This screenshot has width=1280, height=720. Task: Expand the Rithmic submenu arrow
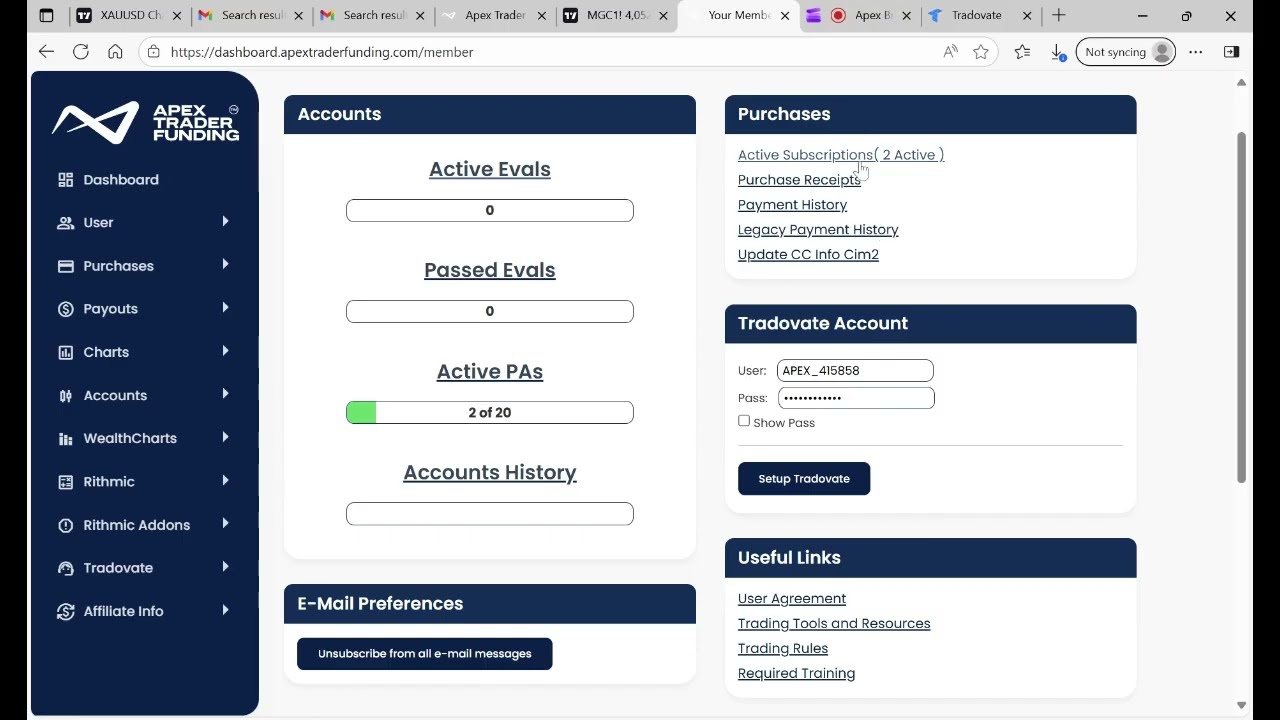pos(225,481)
